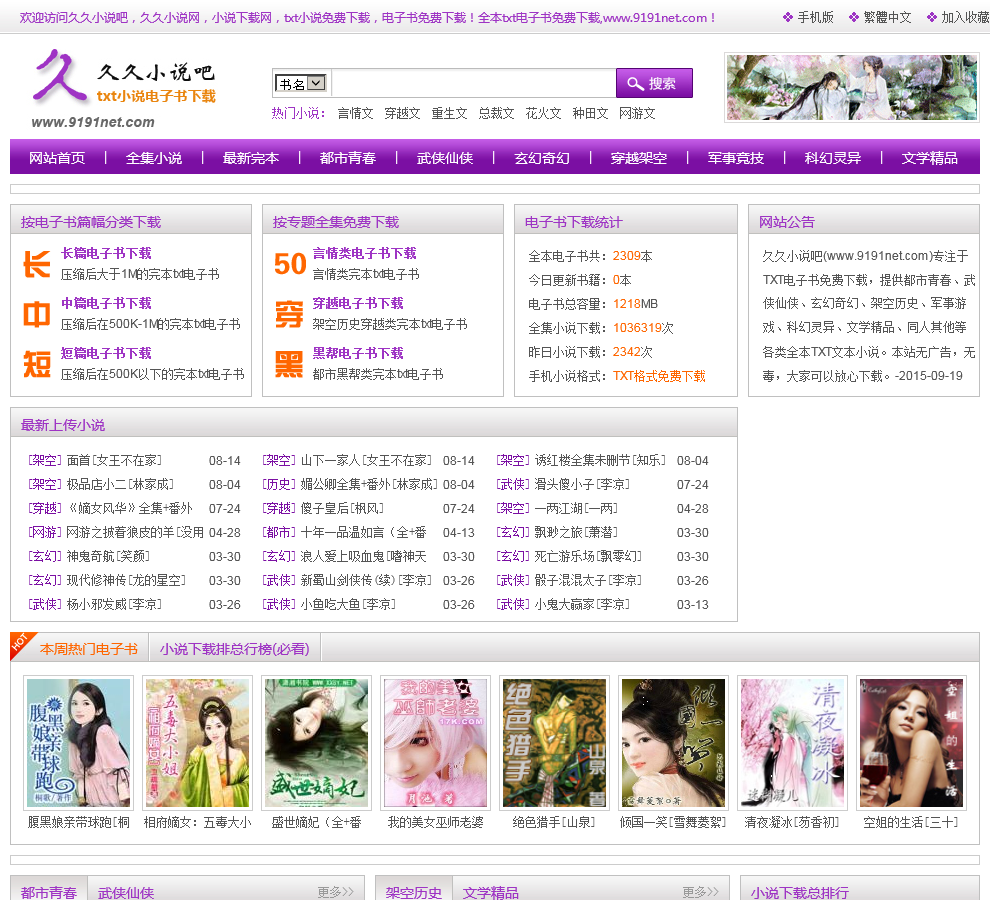
Task: Click the orange 中 medium-novel icon
Action: pyautogui.click(x=37, y=314)
